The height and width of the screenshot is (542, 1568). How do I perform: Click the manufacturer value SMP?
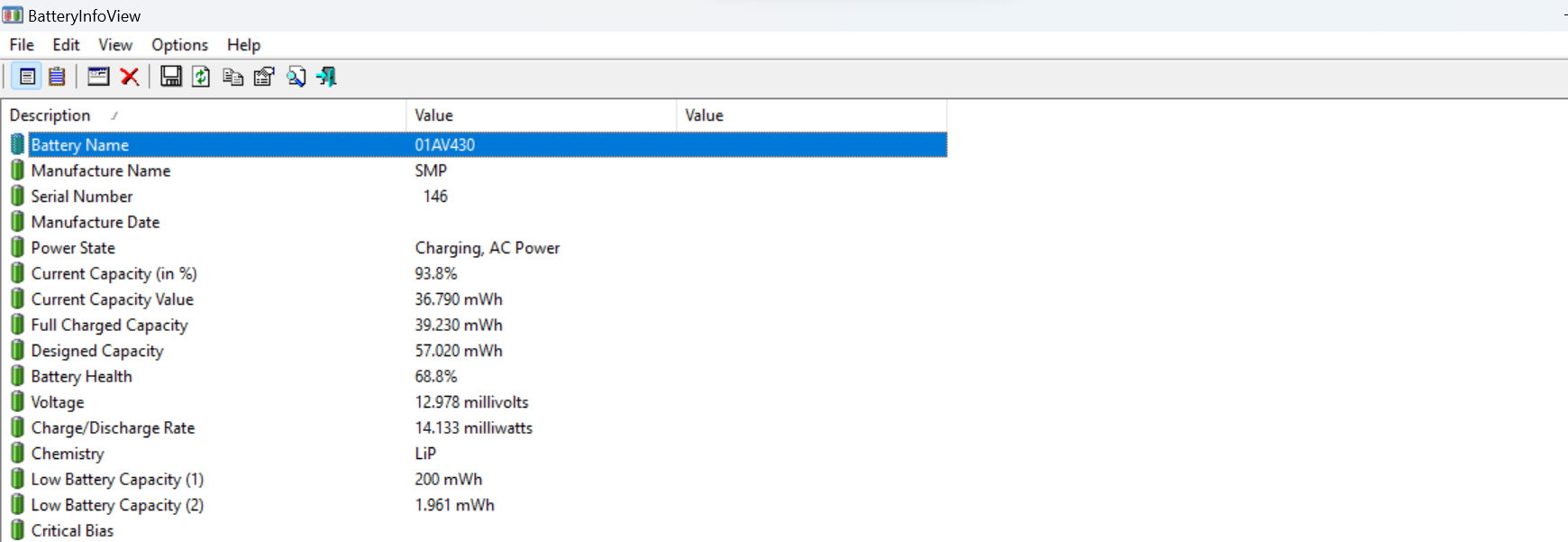tap(431, 170)
